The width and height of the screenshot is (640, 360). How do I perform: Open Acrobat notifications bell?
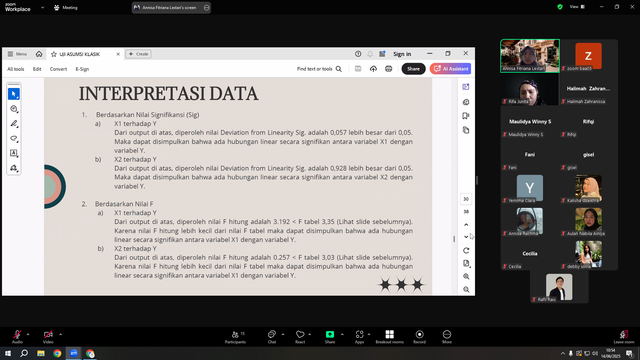(x=370, y=54)
